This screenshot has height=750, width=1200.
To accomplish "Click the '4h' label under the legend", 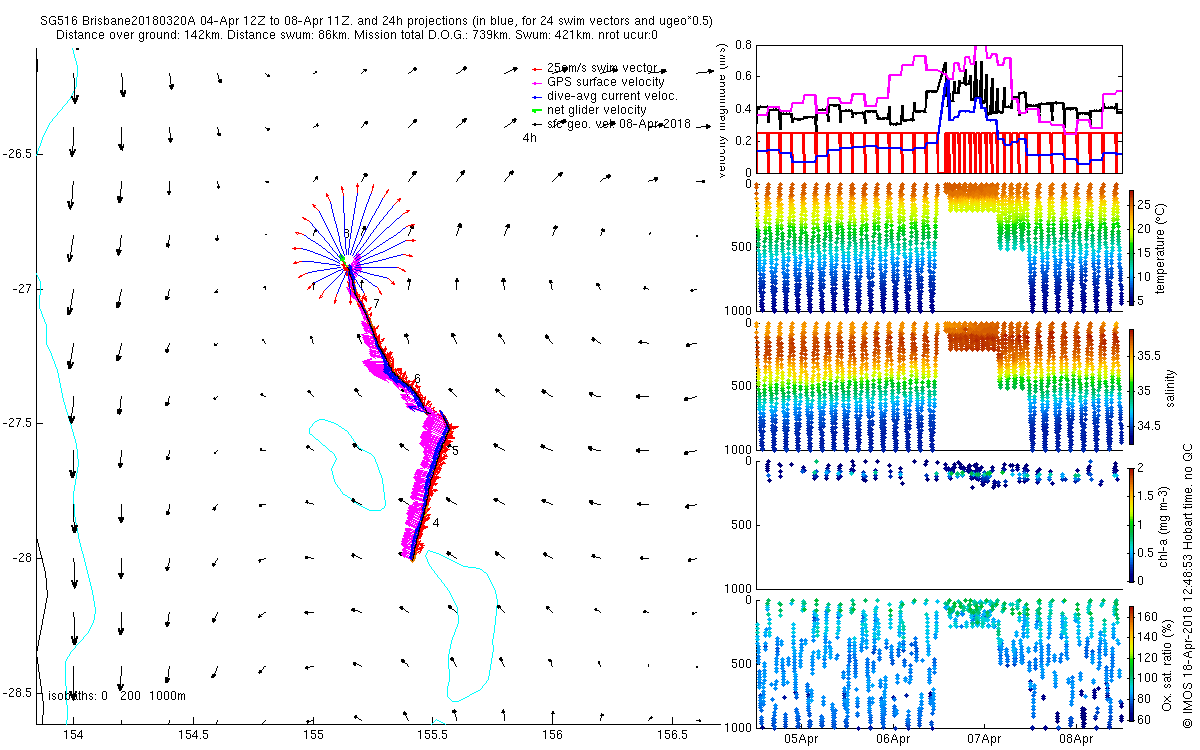I will (x=530, y=138).
